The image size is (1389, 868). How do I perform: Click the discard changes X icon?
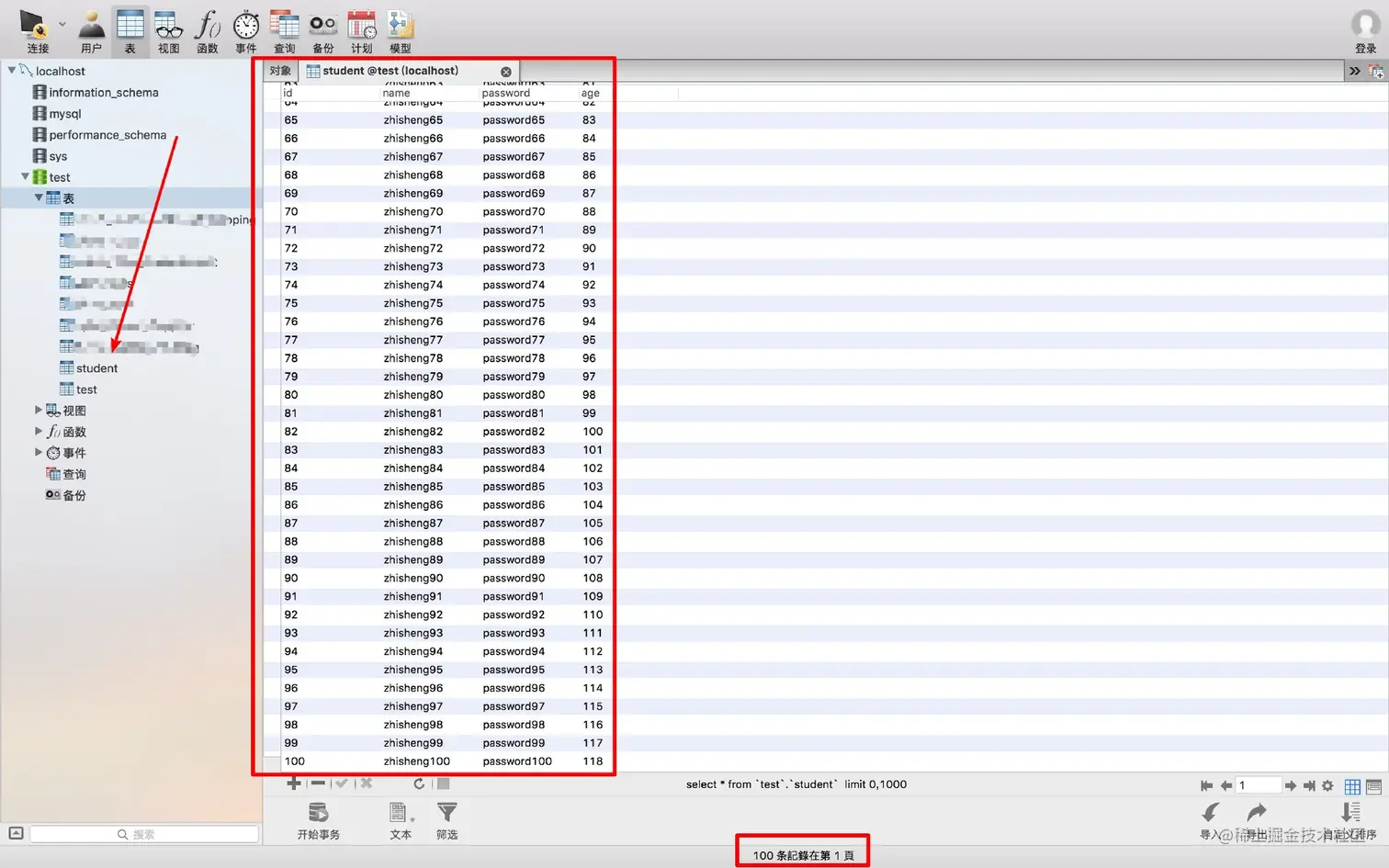point(367,783)
